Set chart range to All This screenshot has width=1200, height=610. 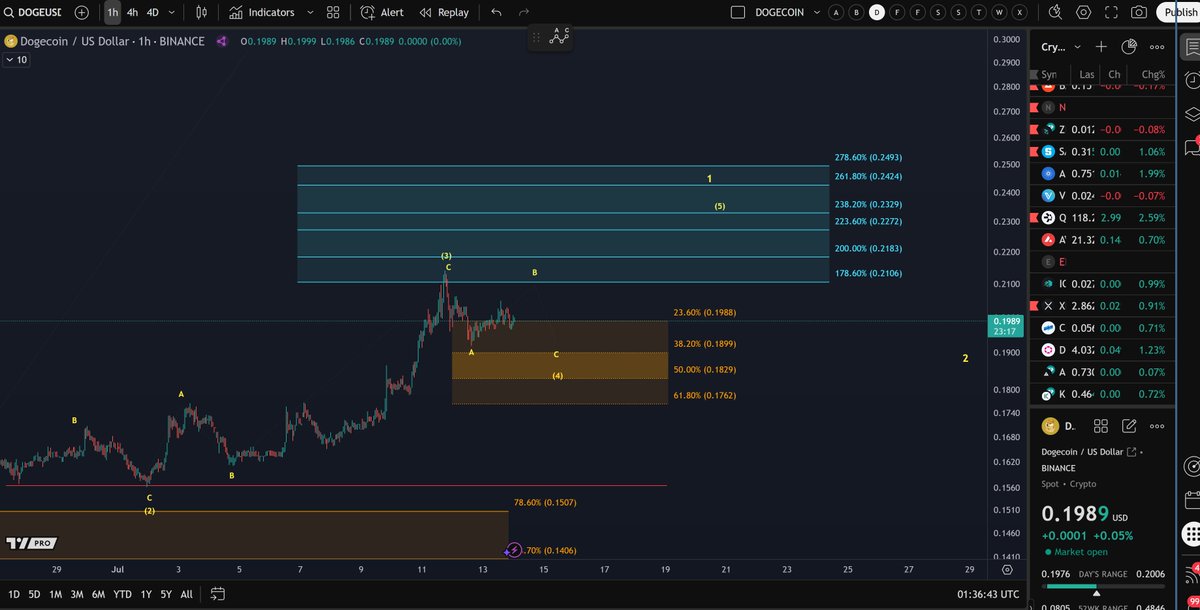pyautogui.click(x=186, y=594)
